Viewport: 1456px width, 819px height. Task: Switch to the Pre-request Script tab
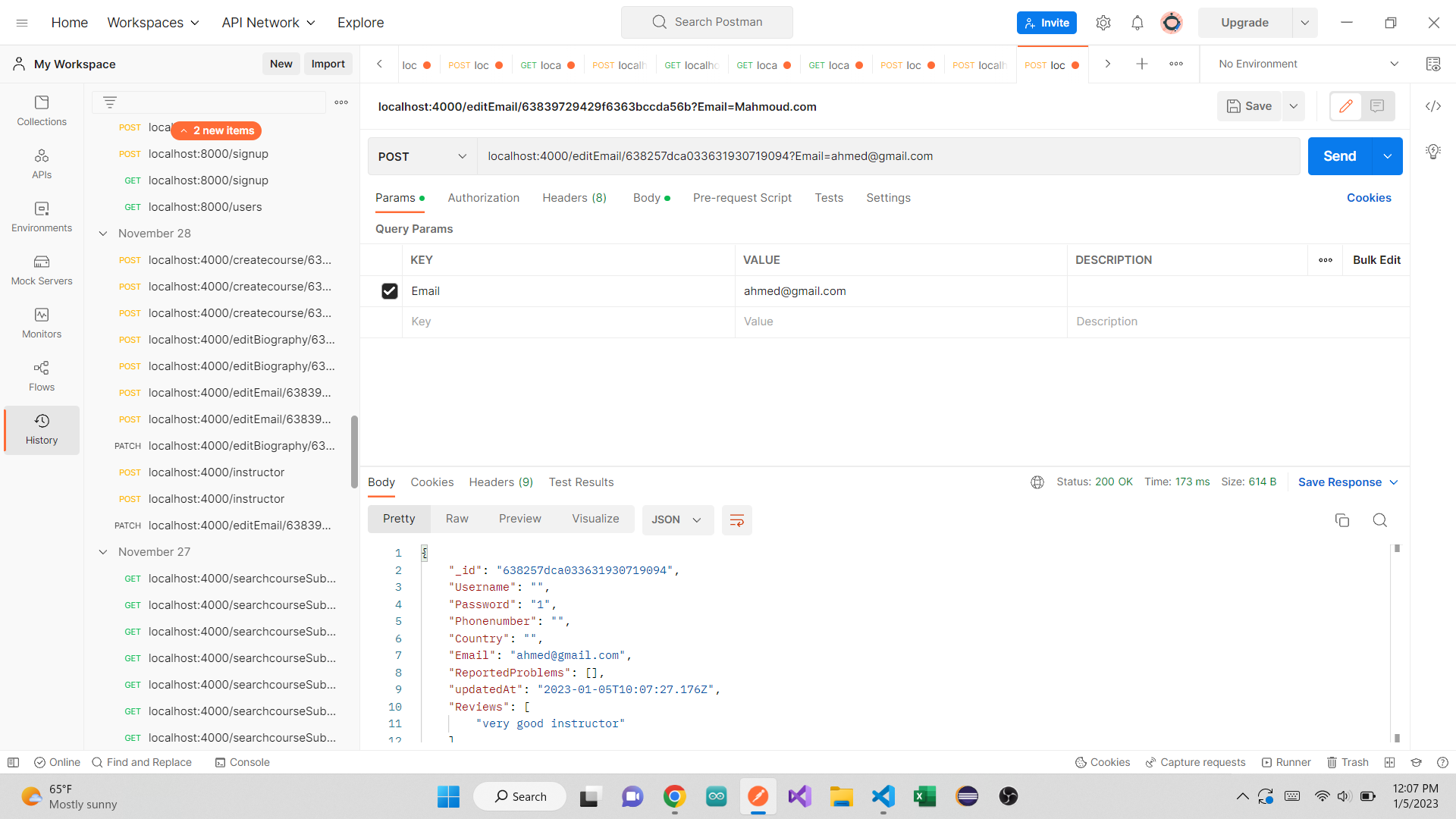click(742, 198)
